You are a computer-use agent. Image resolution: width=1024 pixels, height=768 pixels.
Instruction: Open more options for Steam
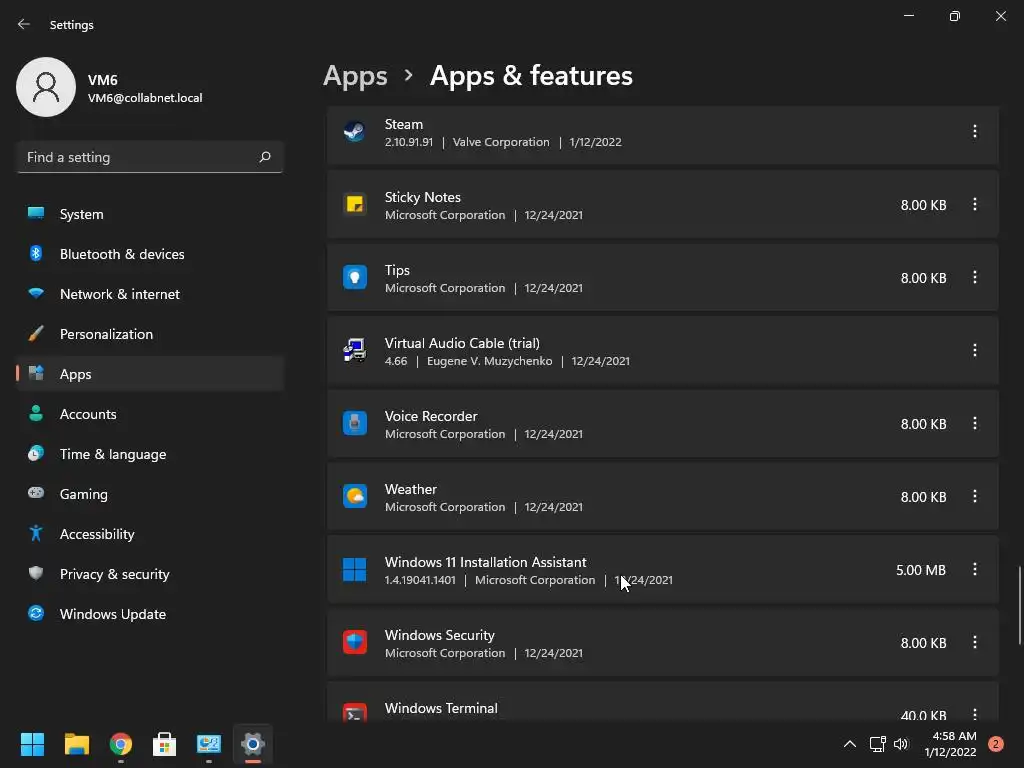(975, 132)
